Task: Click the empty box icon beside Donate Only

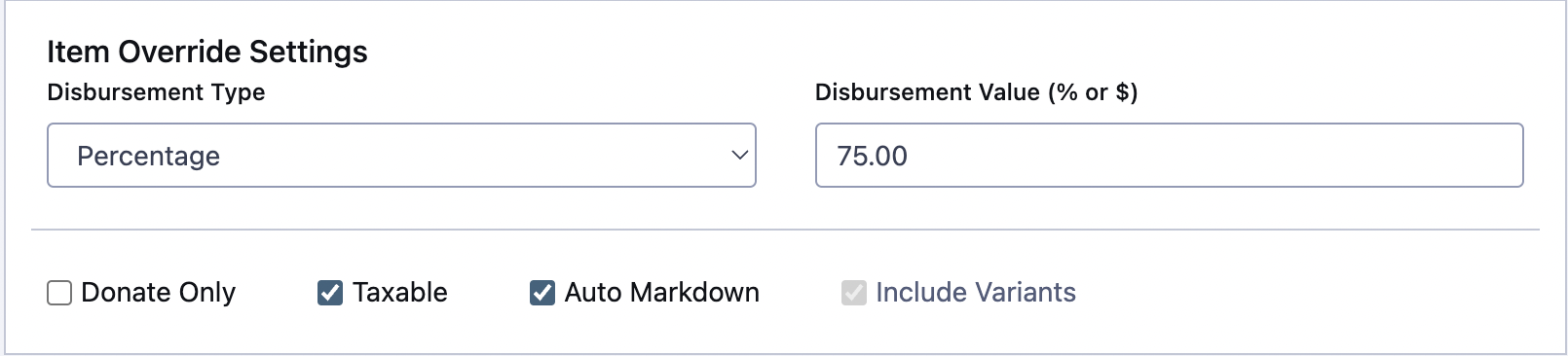Action: point(59,293)
